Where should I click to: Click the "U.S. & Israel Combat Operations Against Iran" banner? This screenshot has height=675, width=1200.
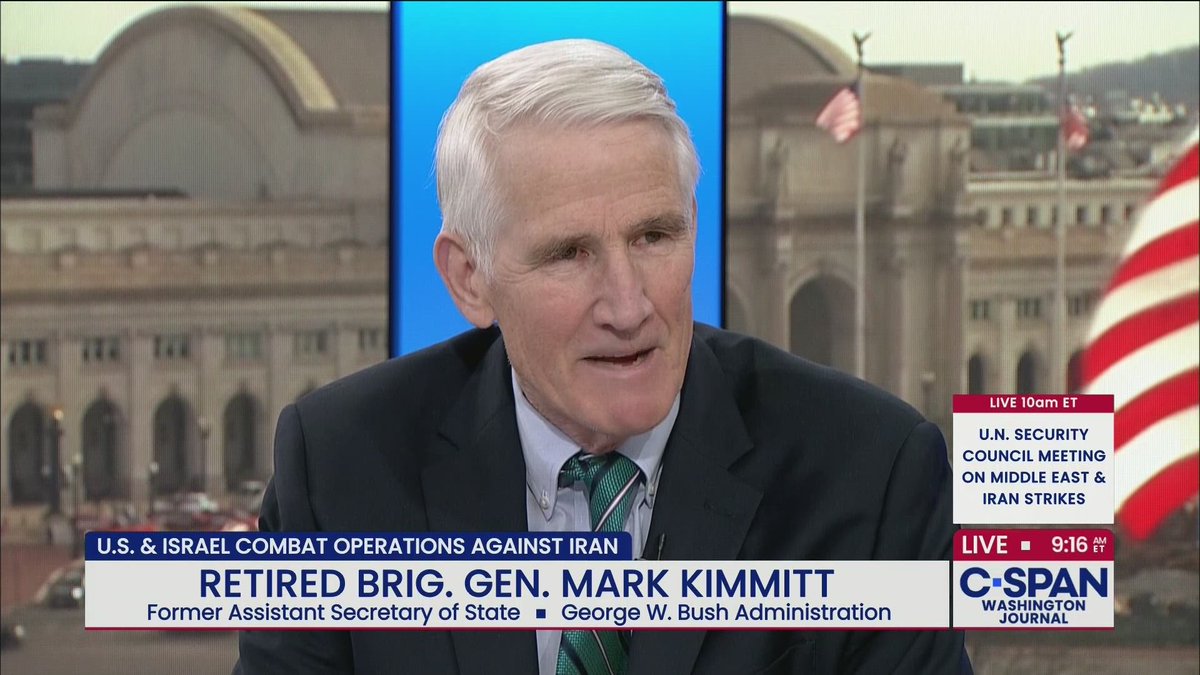[x=358, y=546]
